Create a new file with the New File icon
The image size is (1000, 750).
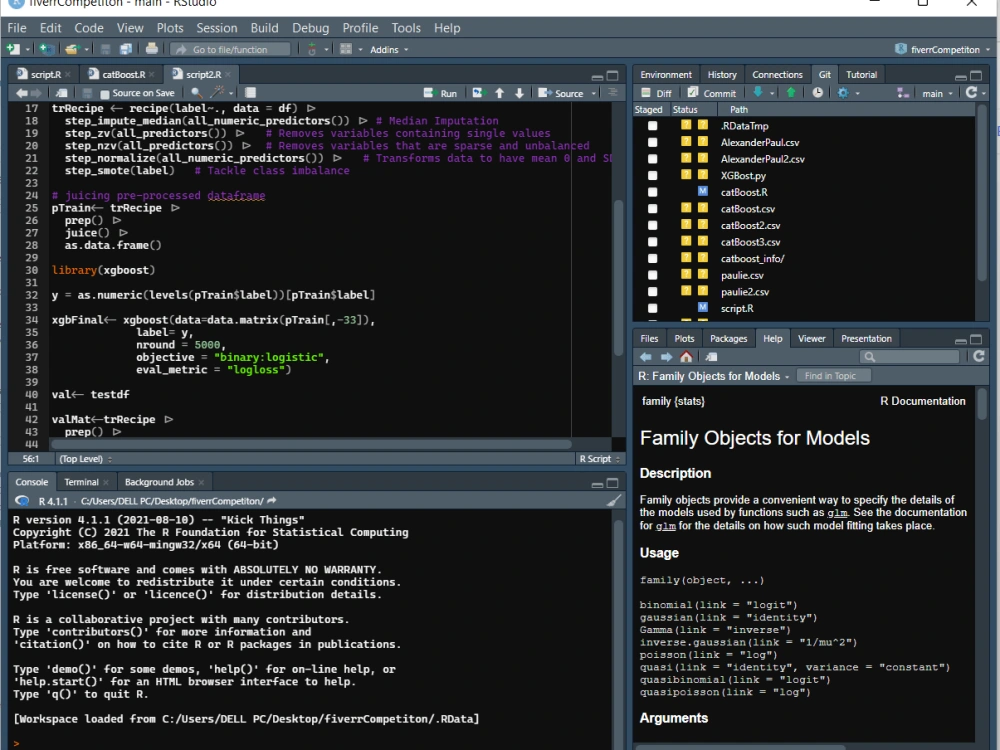click(13, 49)
